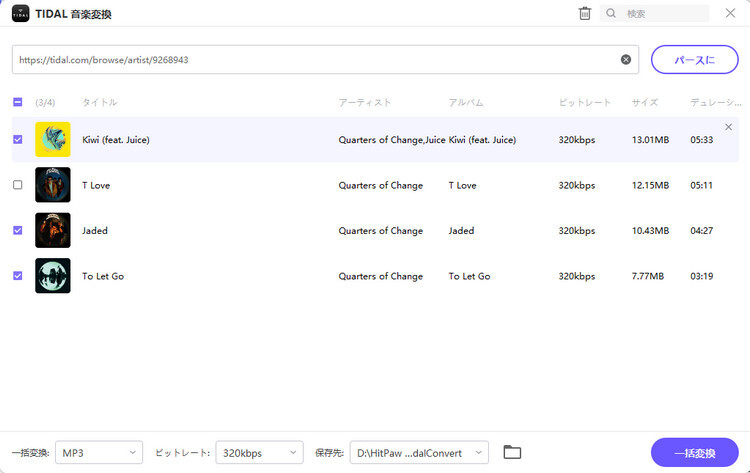
Task: Click the duration value "05:11"
Action: pos(701,185)
